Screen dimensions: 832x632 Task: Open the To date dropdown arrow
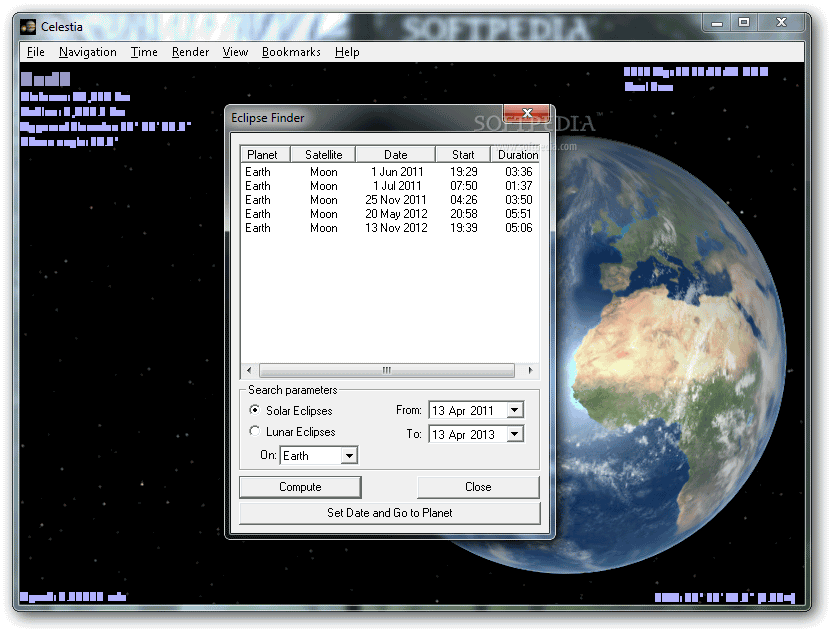[514, 434]
